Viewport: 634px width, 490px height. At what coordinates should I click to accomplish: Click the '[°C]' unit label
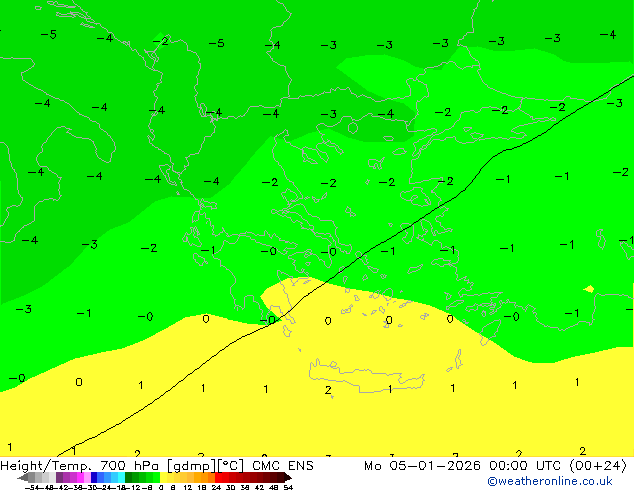(230, 466)
